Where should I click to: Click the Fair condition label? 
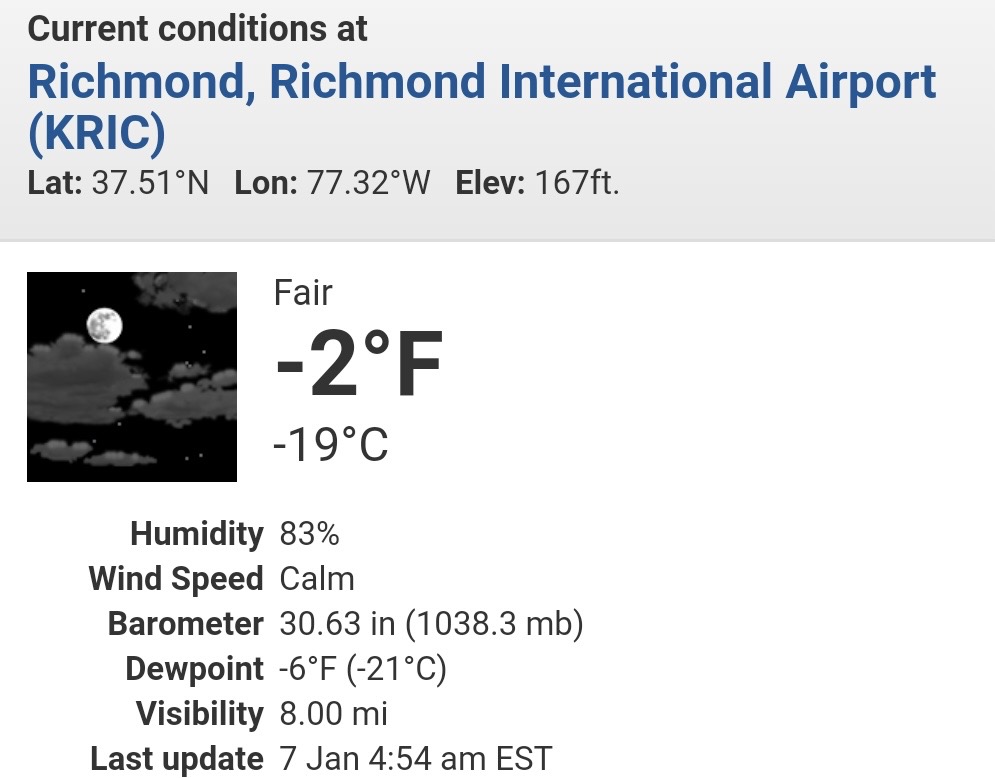(303, 293)
